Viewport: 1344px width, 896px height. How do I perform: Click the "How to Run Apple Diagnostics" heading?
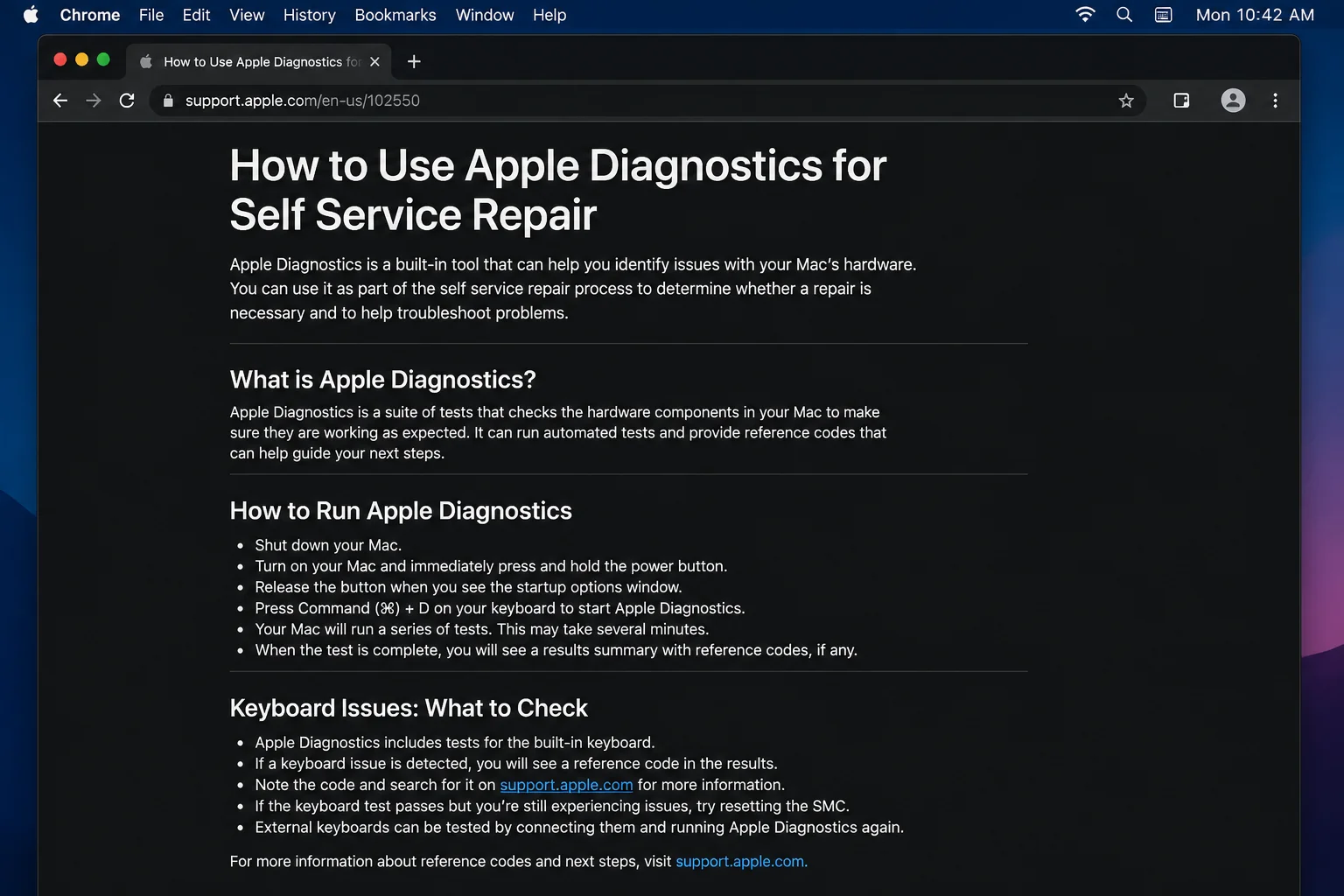(x=401, y=511)
